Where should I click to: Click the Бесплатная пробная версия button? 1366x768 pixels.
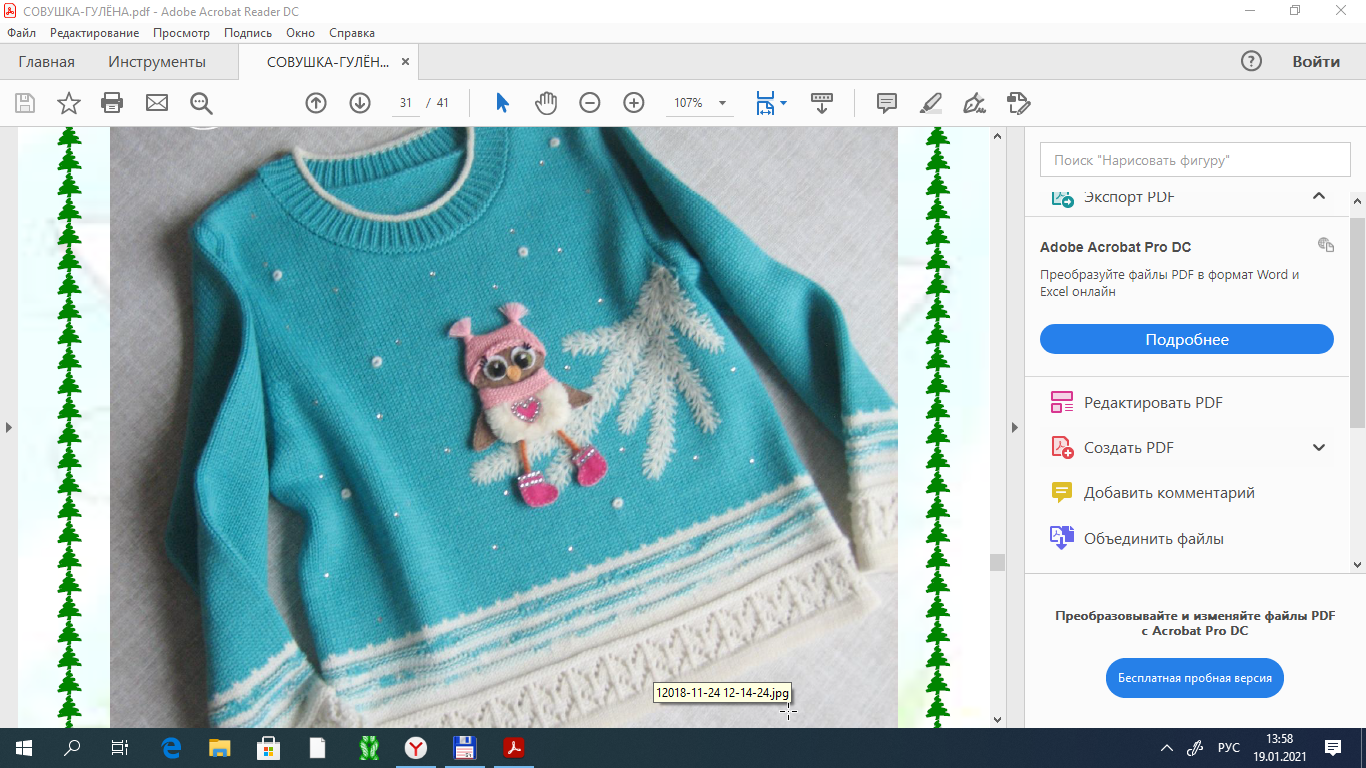1194,678
